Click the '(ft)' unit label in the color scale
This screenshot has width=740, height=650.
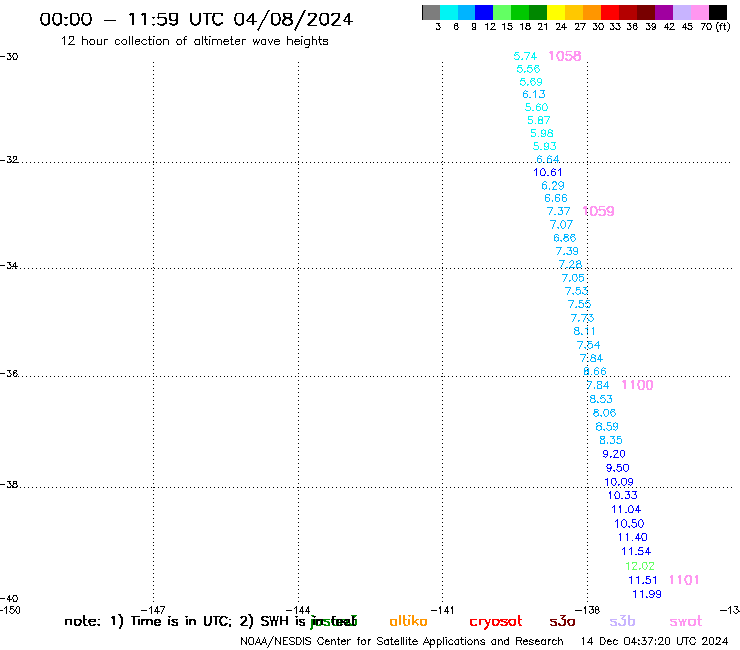[x=723, y=26]
